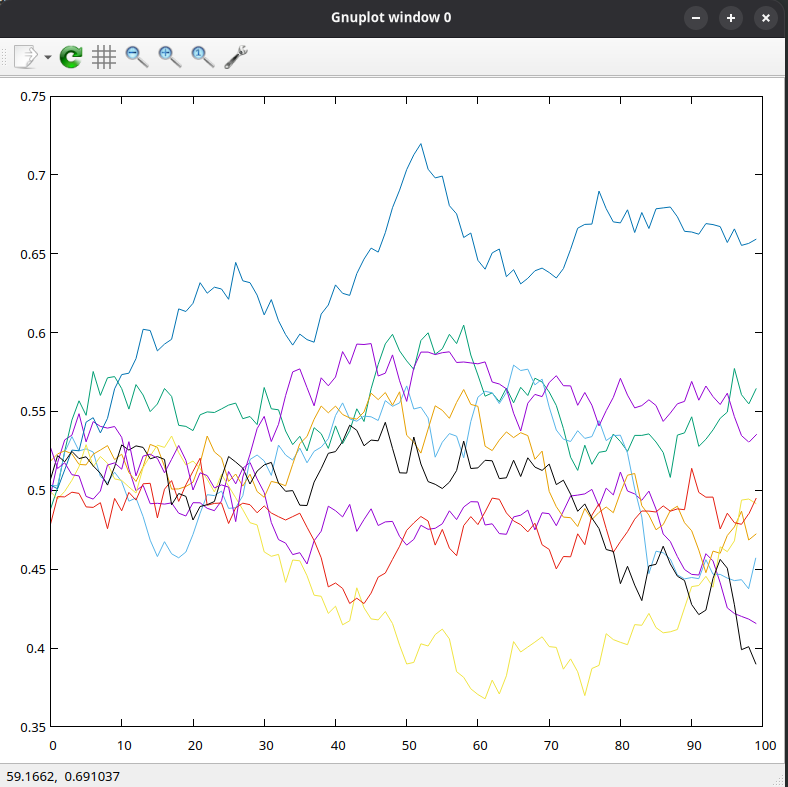Click the y-axis label 0.4
This screenshot has width=788, height=787.
(x=36, y=648)
